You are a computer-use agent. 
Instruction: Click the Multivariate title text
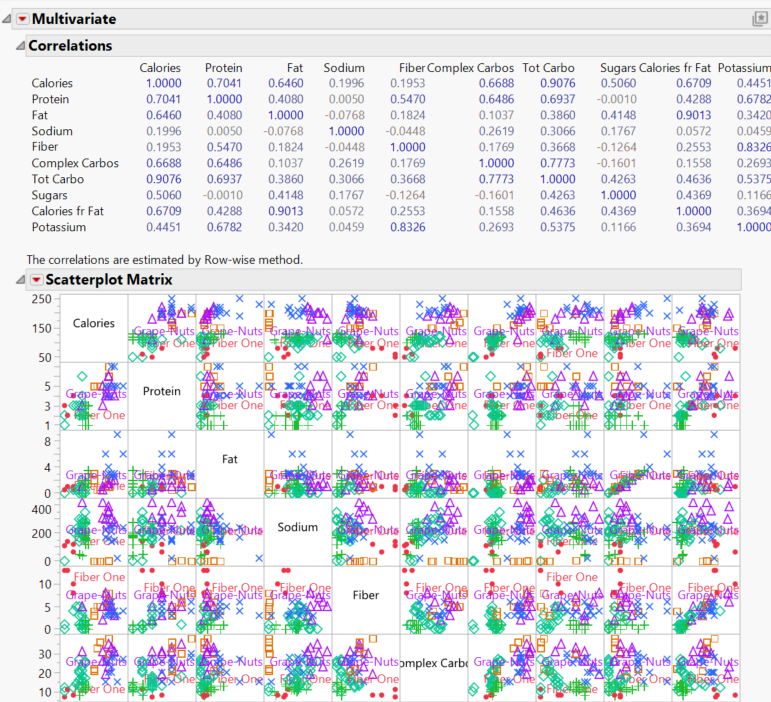click(x=74, y=19)
